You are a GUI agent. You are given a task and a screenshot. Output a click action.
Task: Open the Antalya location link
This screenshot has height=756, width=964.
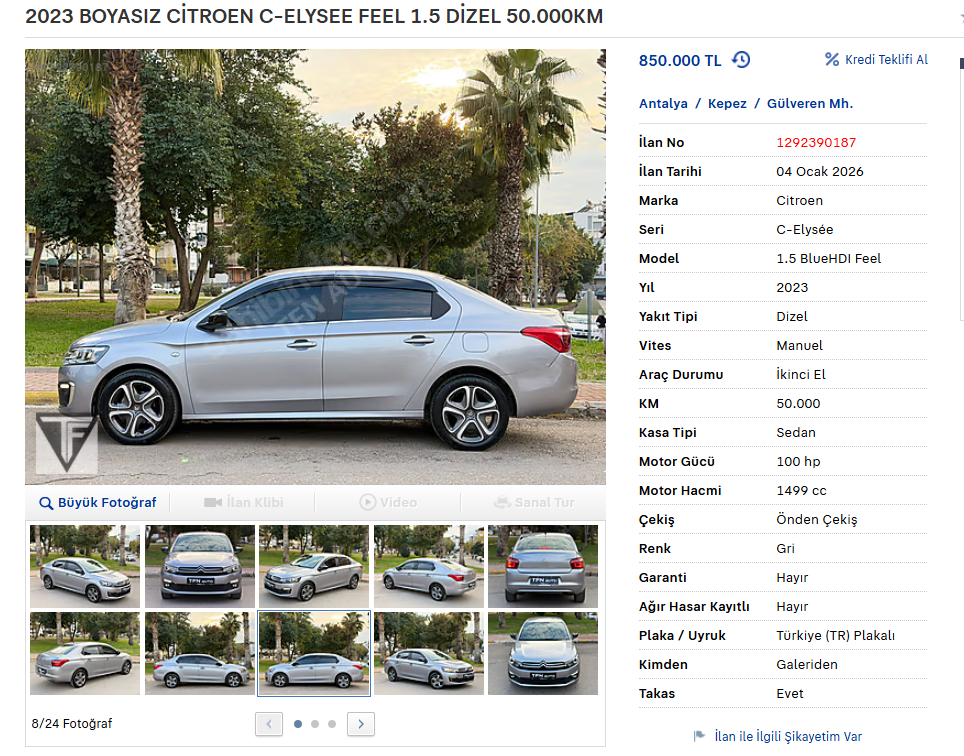[663, 103]
